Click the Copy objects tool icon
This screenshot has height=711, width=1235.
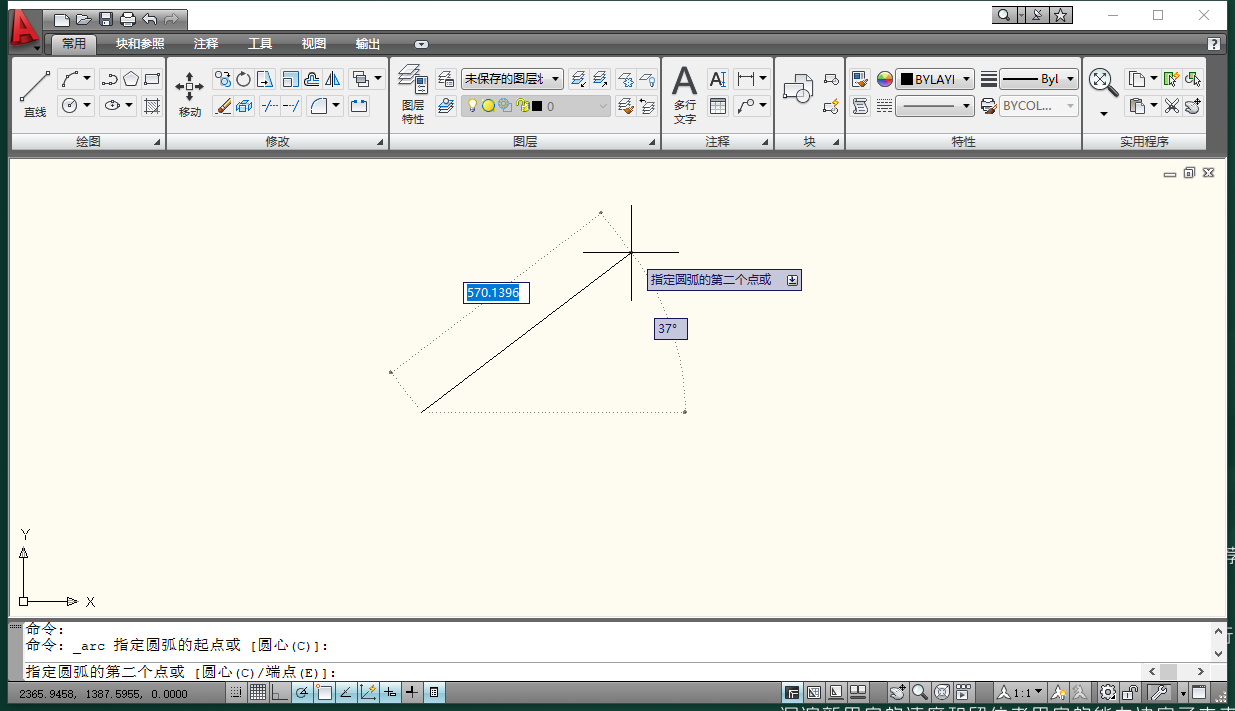point(223,79)
